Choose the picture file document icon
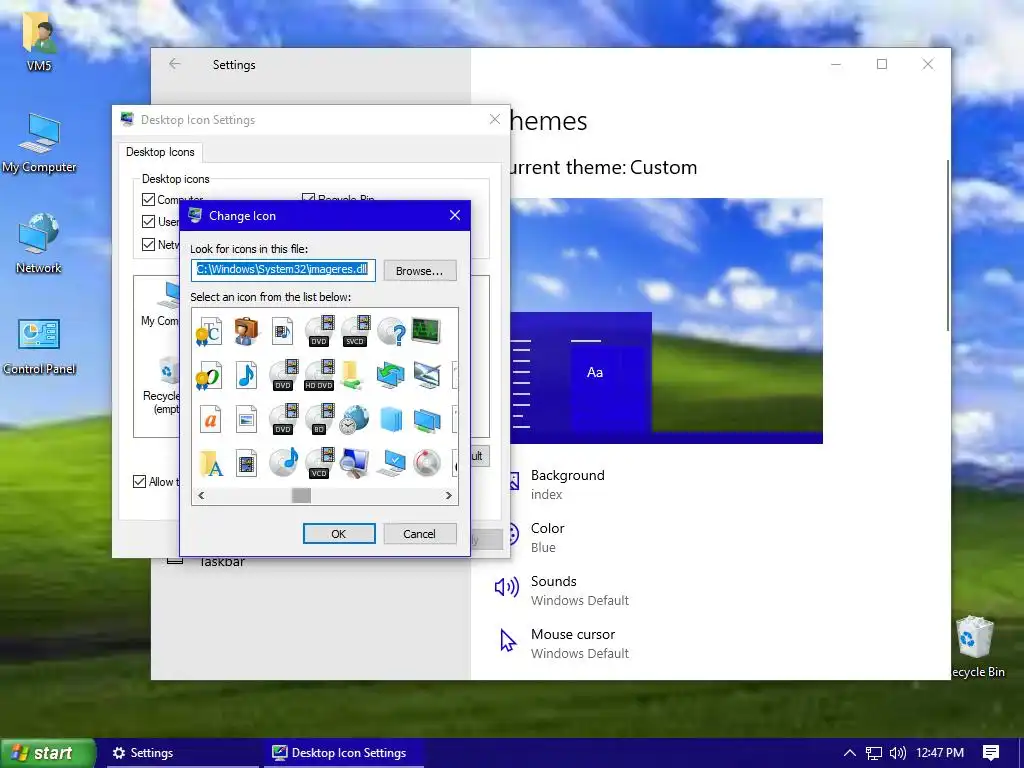Screen dimensions: 1024x768 click(246, 419)
